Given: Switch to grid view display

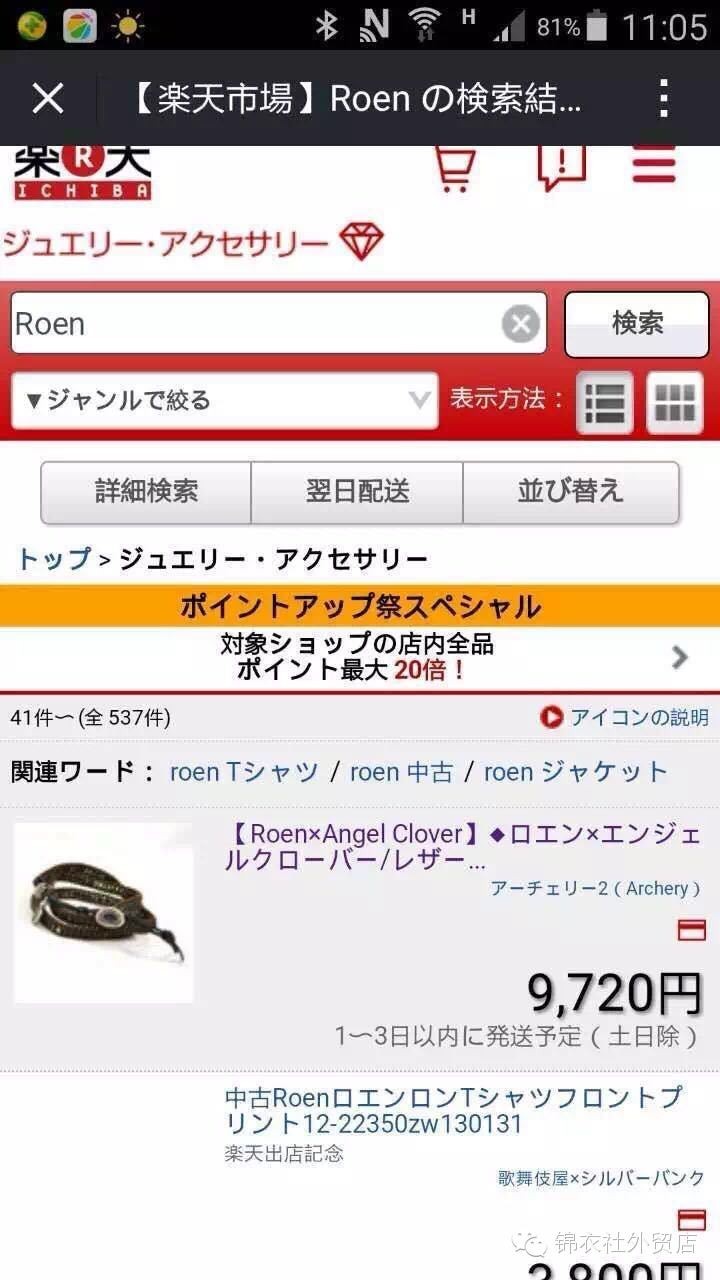Looking at the screenshot, I should pos(675,402).
